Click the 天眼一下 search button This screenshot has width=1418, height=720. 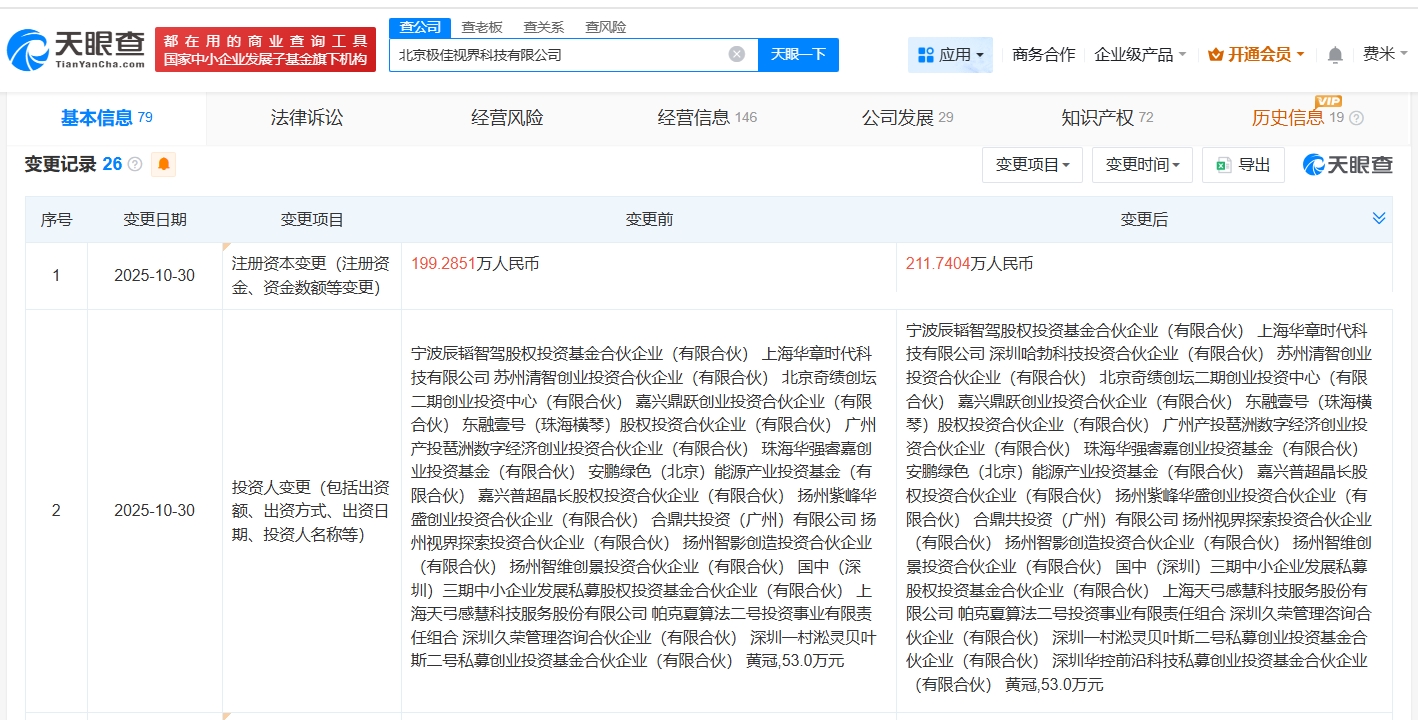(x=798, y=54)
